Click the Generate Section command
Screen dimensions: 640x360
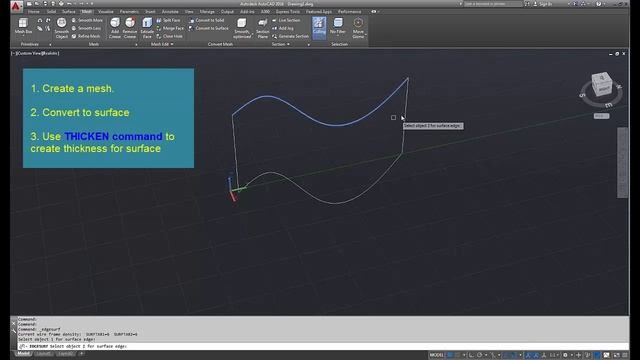(290, 36)
